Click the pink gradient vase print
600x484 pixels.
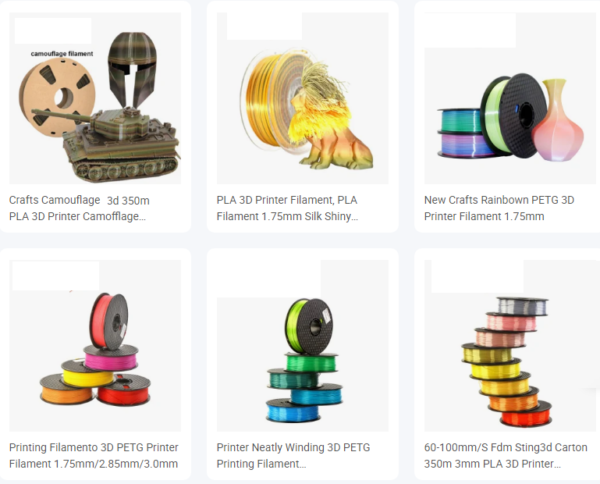point(558,120)
